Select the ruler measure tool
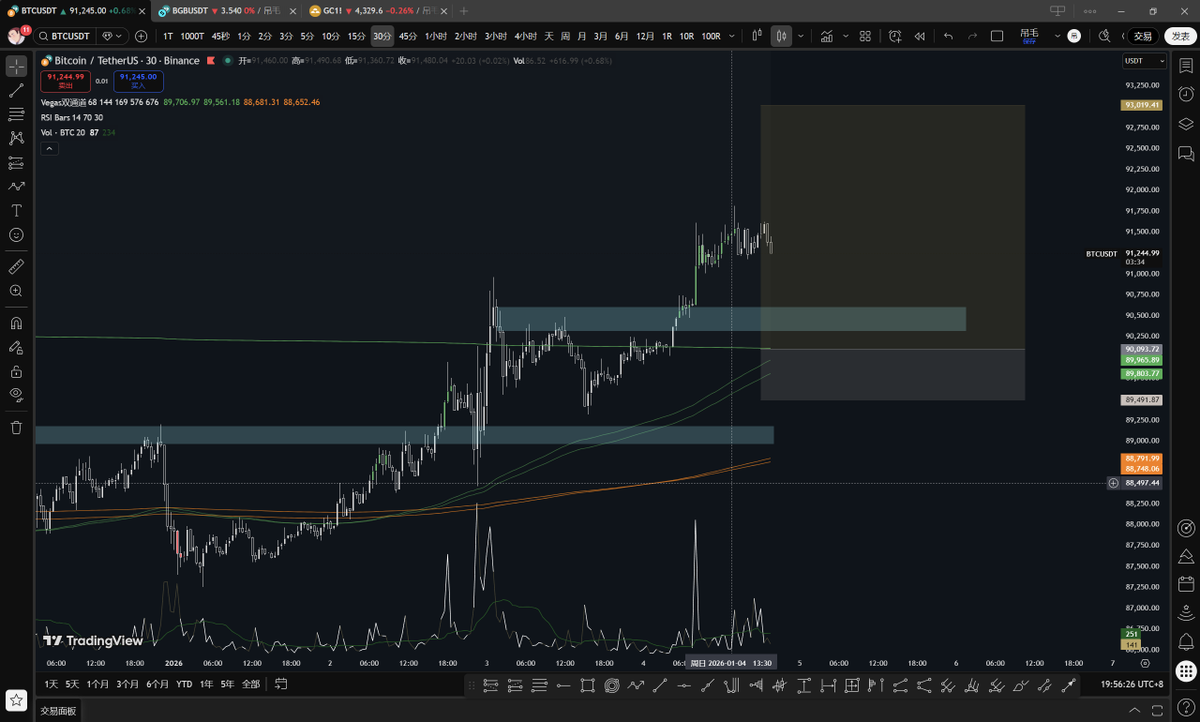 [x=16, y=267]
